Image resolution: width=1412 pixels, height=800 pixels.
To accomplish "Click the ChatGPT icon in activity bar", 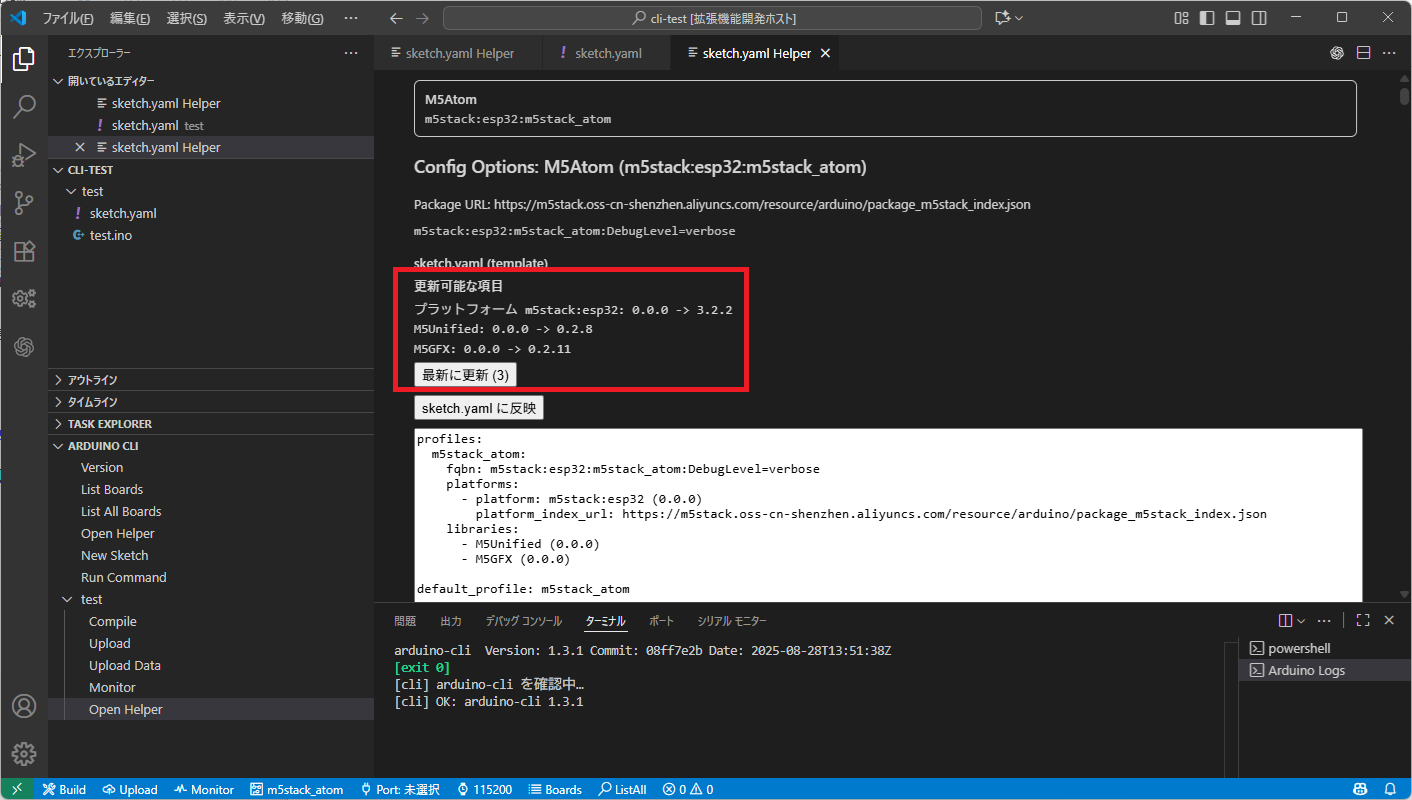I will click(24, 347).
